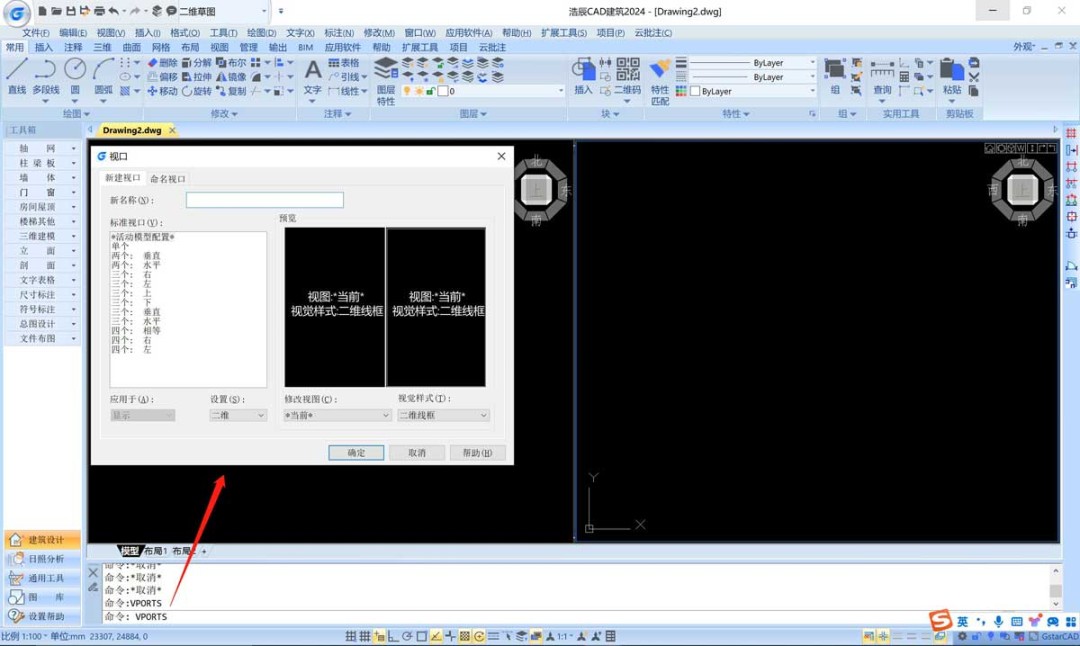Click the Text (文字) annotation tool
Image resolution: width=1080 pixels, height=646 pixels.
pos(313,74)
